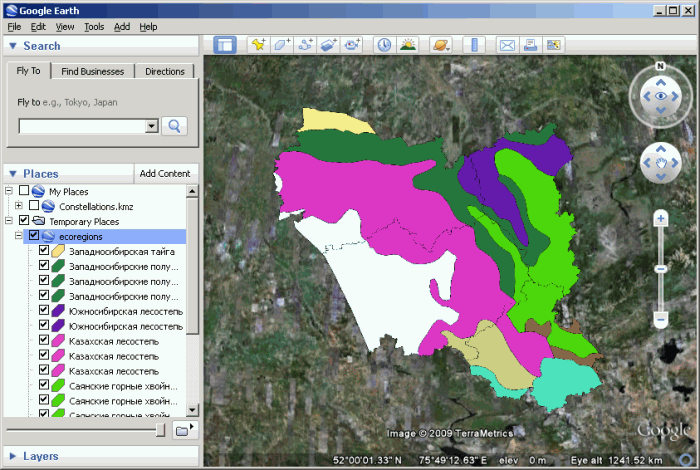Viewport: 700px width, 470px height.
Task: Expand the Constellations.kmz tree node
Action: pyautogui.click(x=19, y=206)
